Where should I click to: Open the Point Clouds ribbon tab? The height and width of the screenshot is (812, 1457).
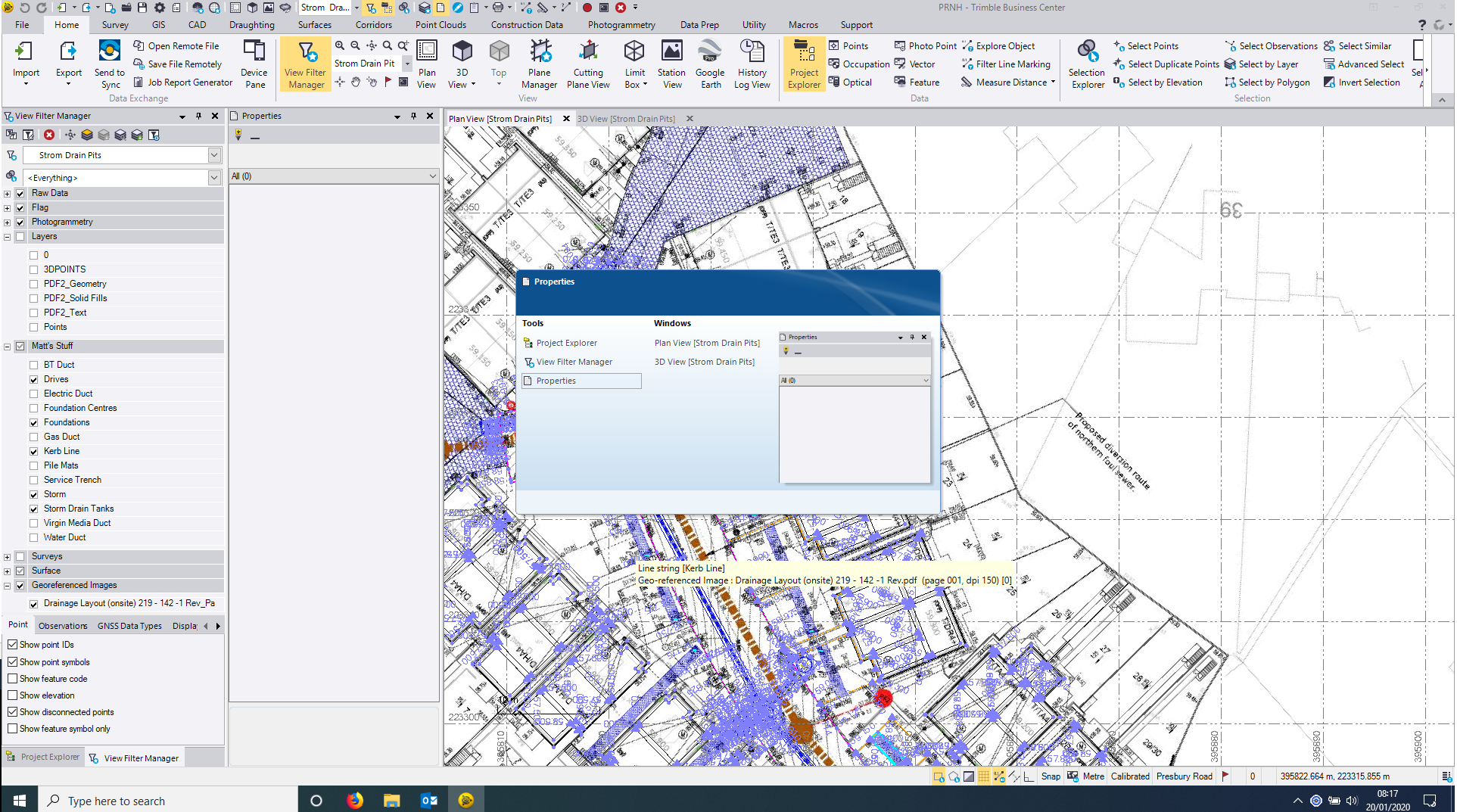pyautogui.click(x=441, y=24)
